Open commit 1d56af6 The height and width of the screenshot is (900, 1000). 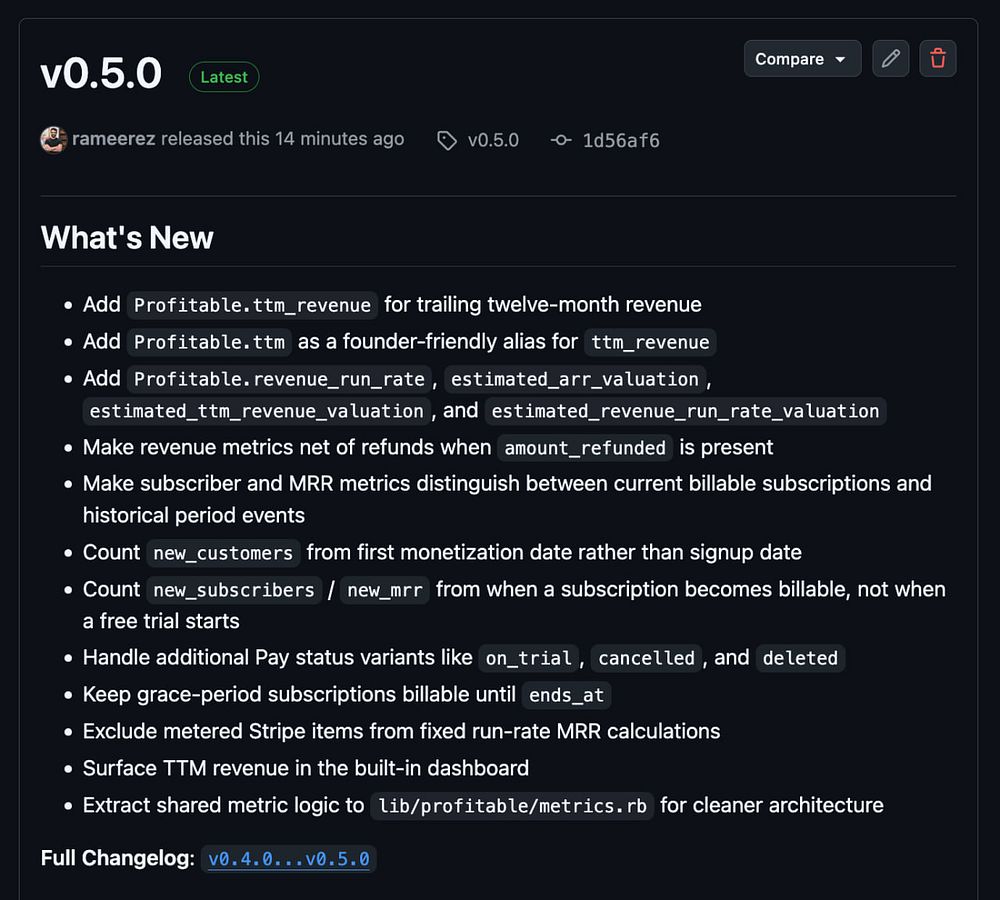[621, 141]
